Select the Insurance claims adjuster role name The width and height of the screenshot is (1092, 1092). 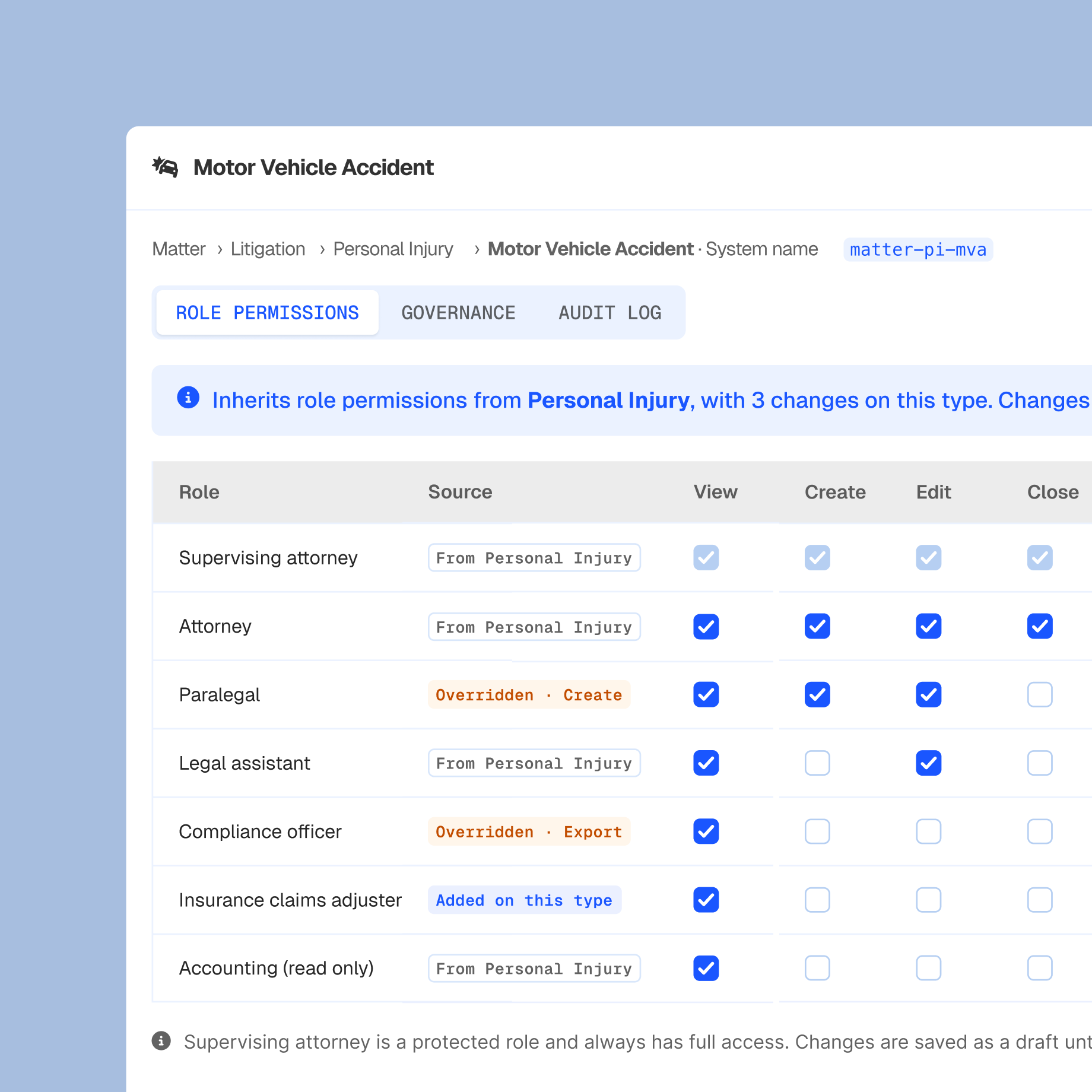pos(290,900)
